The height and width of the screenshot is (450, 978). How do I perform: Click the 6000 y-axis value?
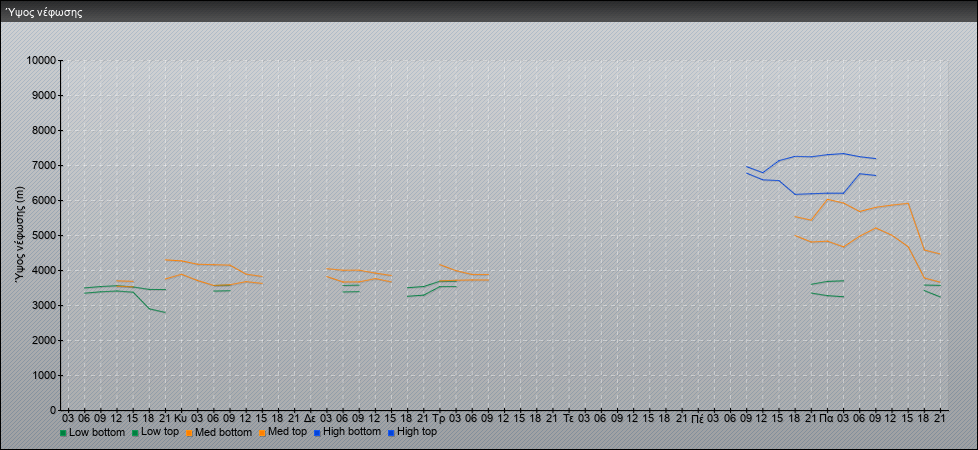coord(43,200)
